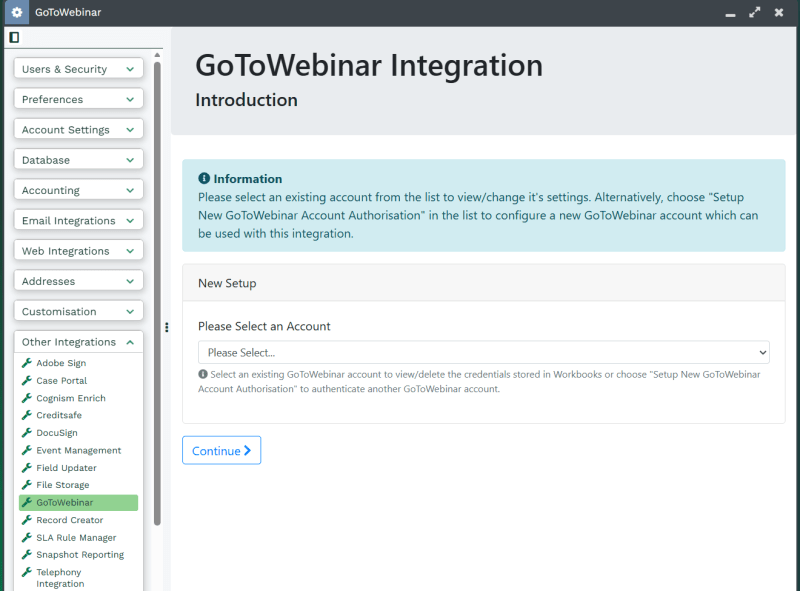This screenshot has width=800, height=591.
Task: Click the expand window arrows icon
Action: pyautogui.click(x=754, y=13)
